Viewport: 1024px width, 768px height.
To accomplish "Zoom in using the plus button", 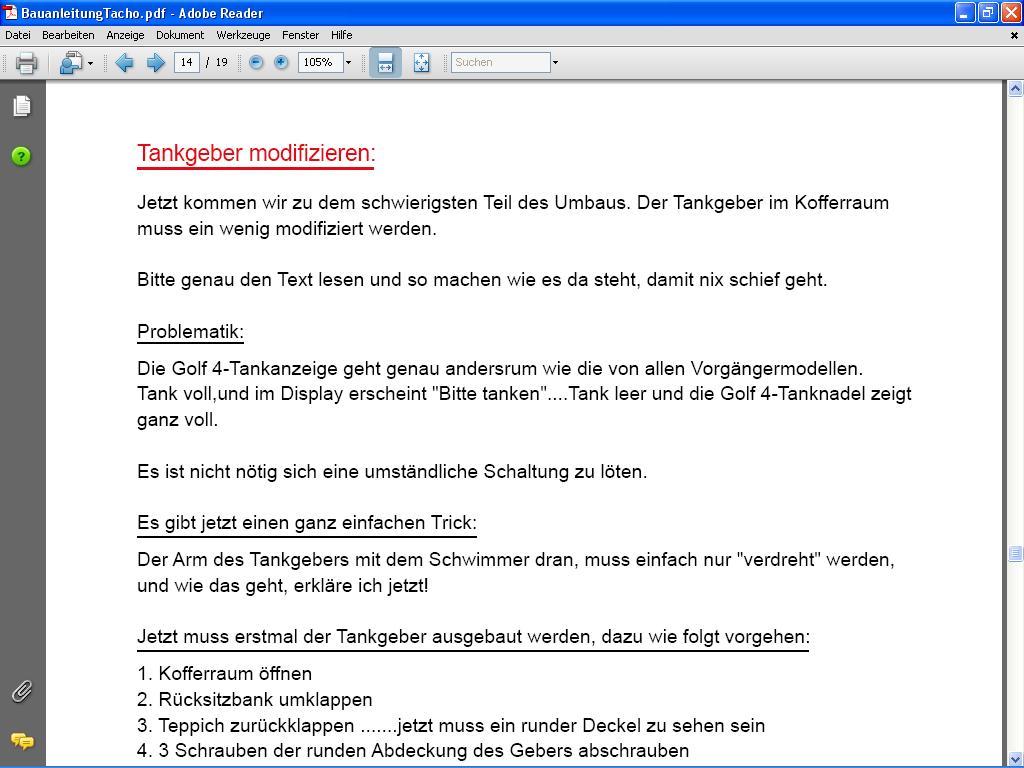I will tap(281, 62).
